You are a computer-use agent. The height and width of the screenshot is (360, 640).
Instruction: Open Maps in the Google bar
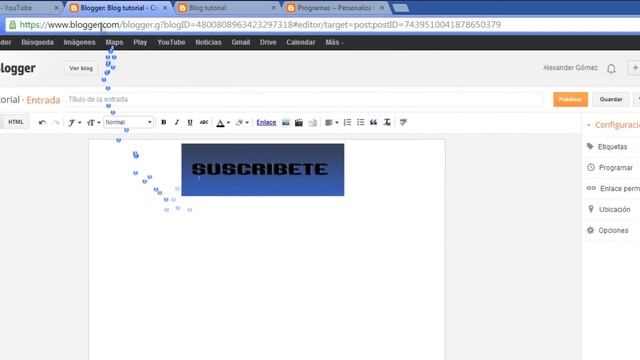[x=114, y=42]
